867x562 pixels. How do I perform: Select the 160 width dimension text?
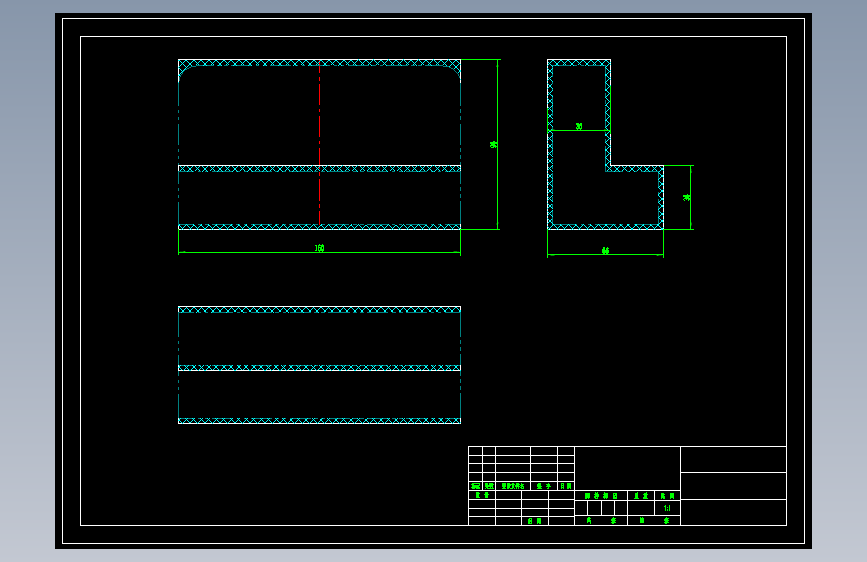pos(319,248)
